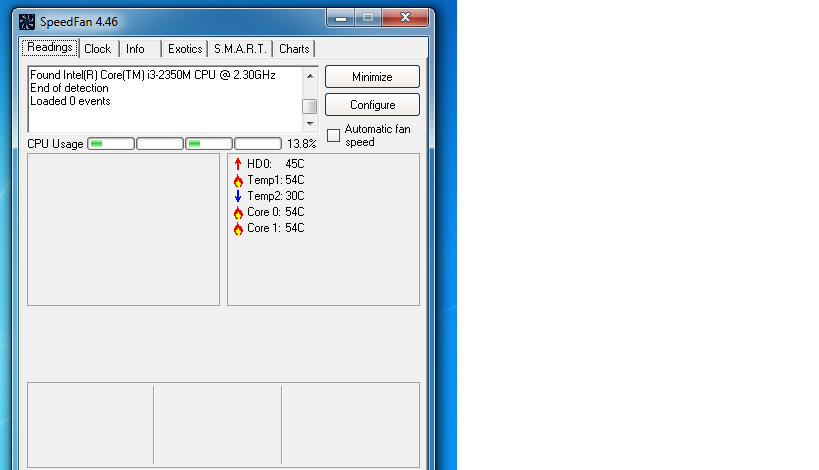Switch to the Charts tab

(294, 49)
